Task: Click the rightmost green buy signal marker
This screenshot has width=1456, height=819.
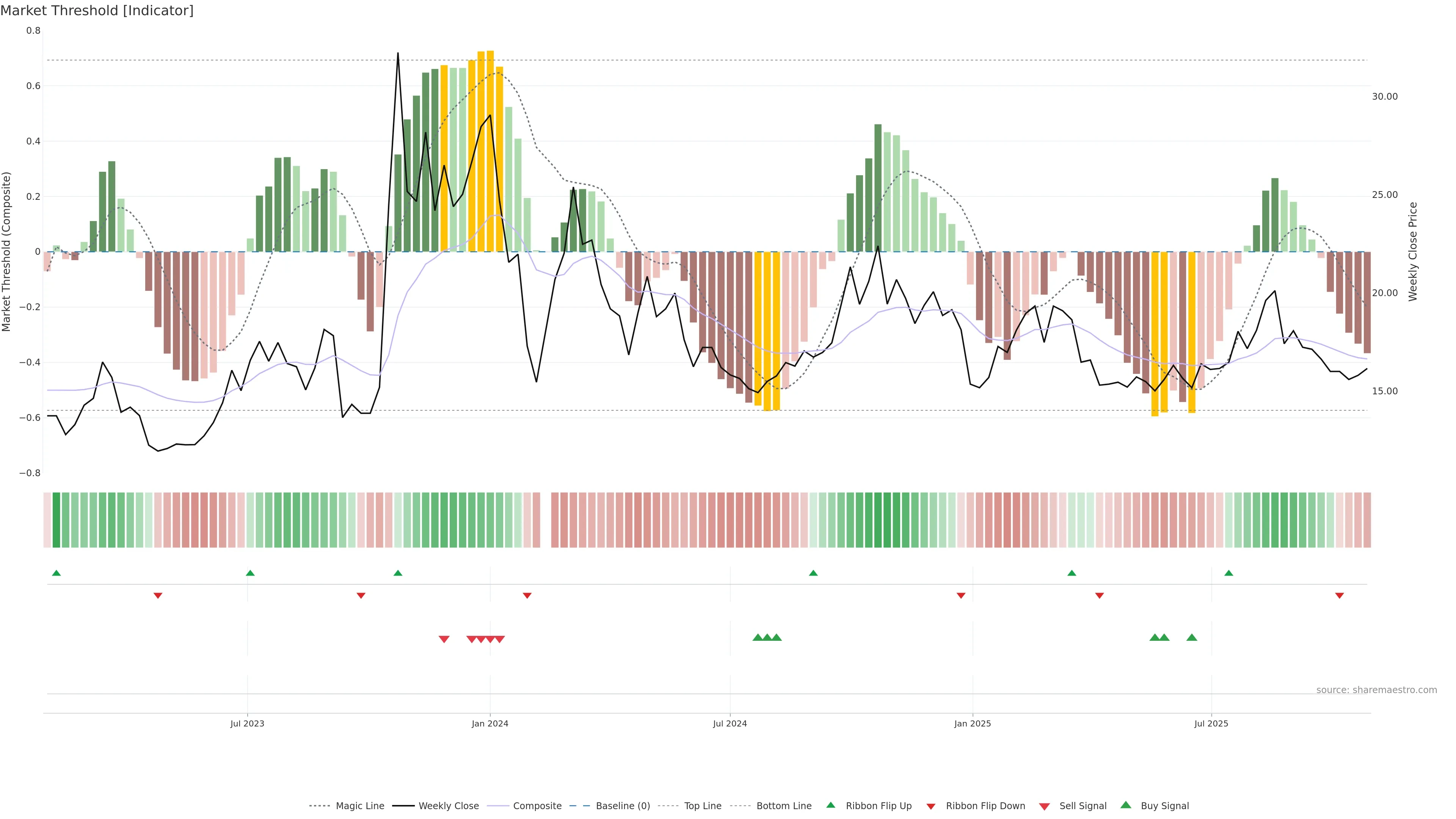Action: pyautogui.click(x=1191, y=637)
